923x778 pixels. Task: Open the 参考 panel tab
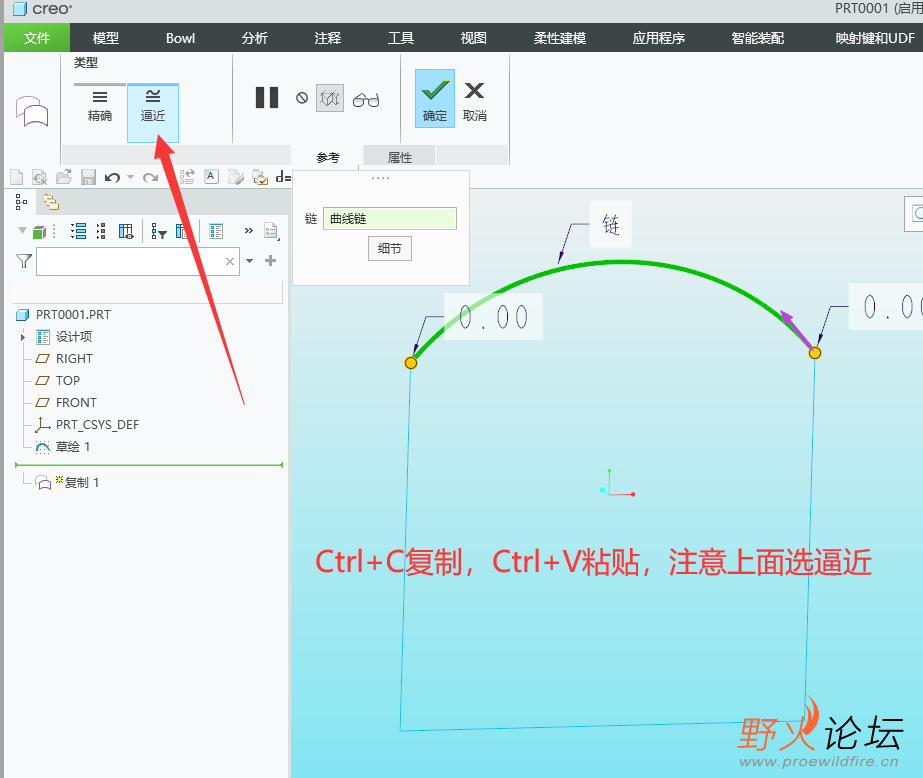[x=328, y=157]
